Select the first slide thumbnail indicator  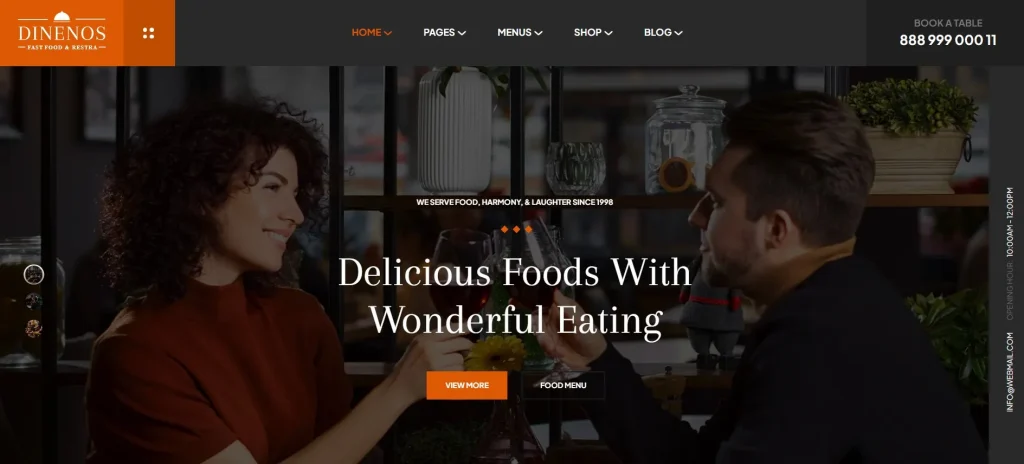point(34,274)
